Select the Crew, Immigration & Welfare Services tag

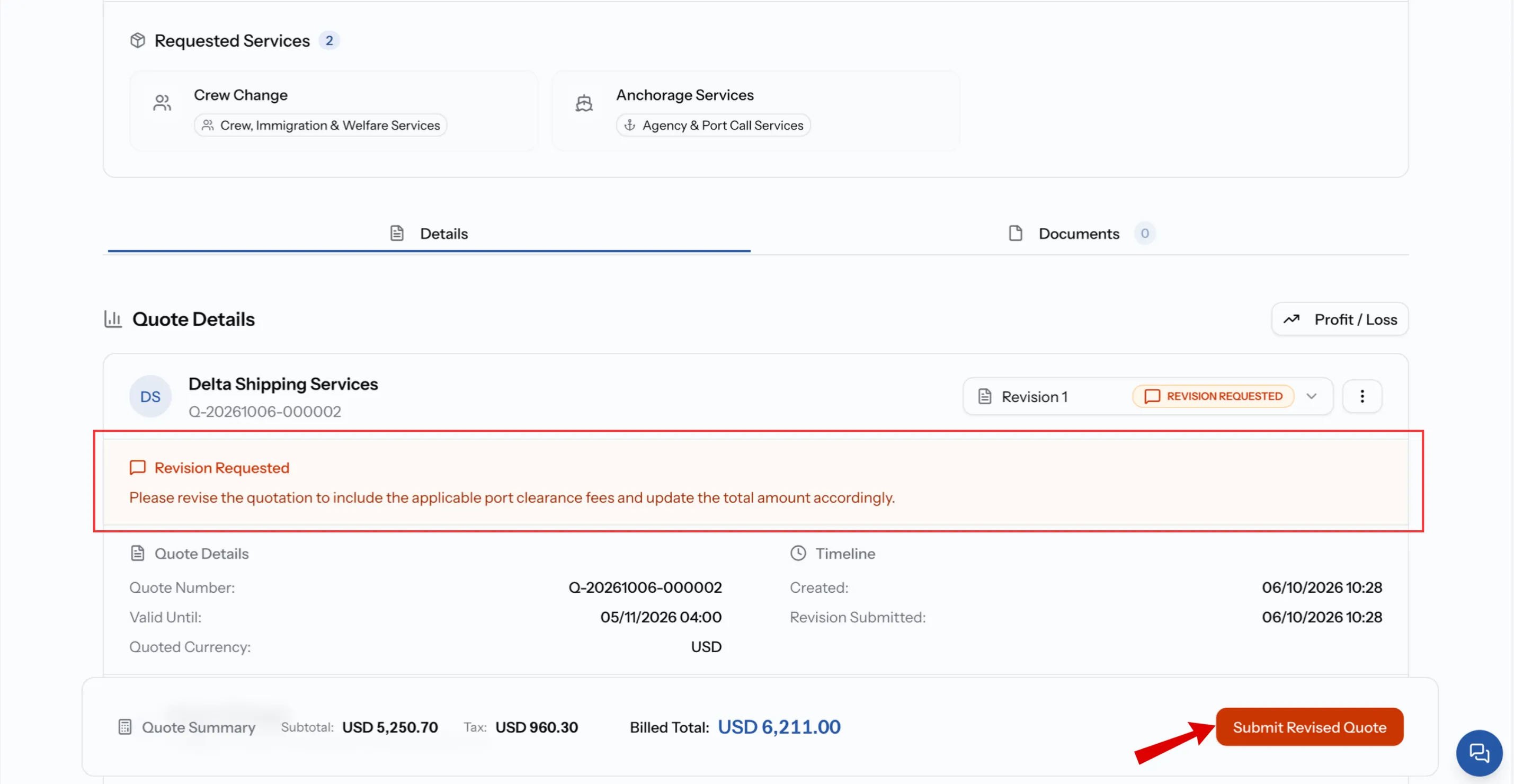click(x=320, y=125)
